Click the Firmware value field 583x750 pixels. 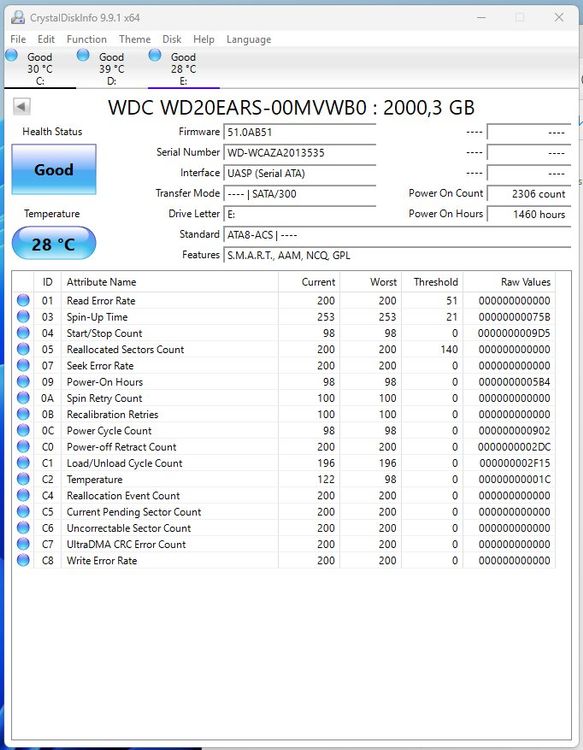point(300,132)
